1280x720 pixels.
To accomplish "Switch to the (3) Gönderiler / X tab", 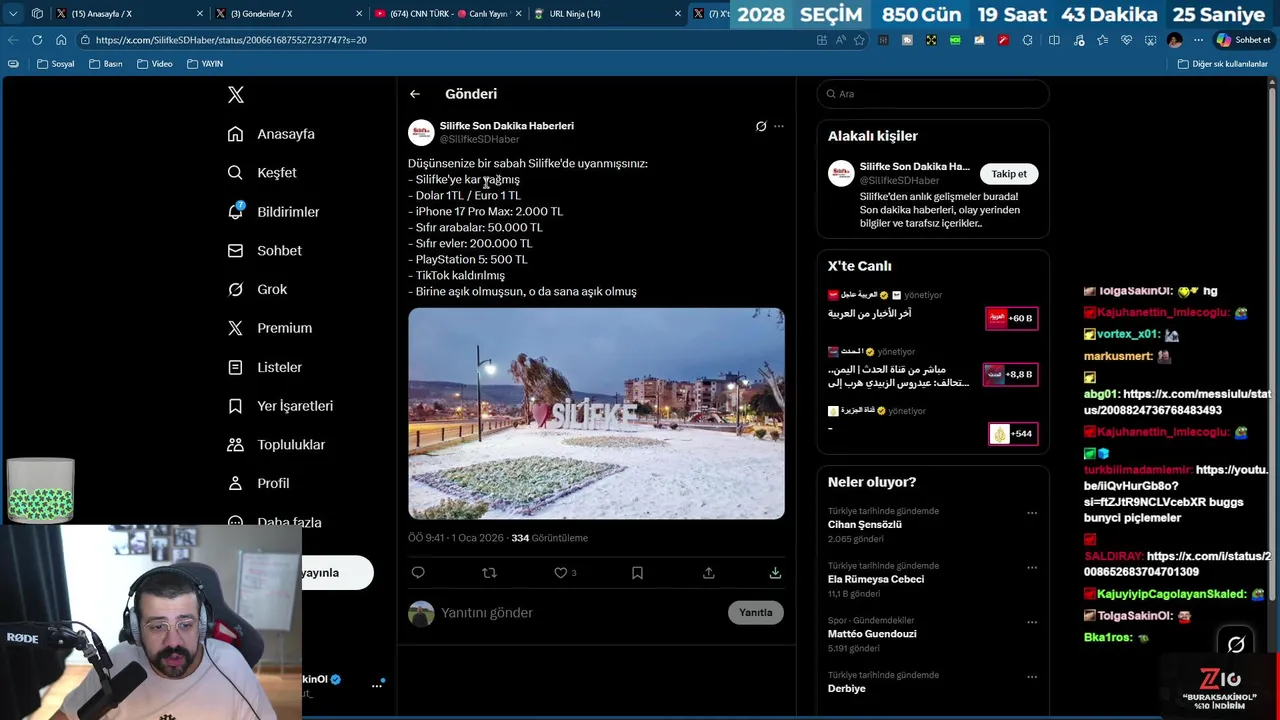I will (x=288, y=14).
